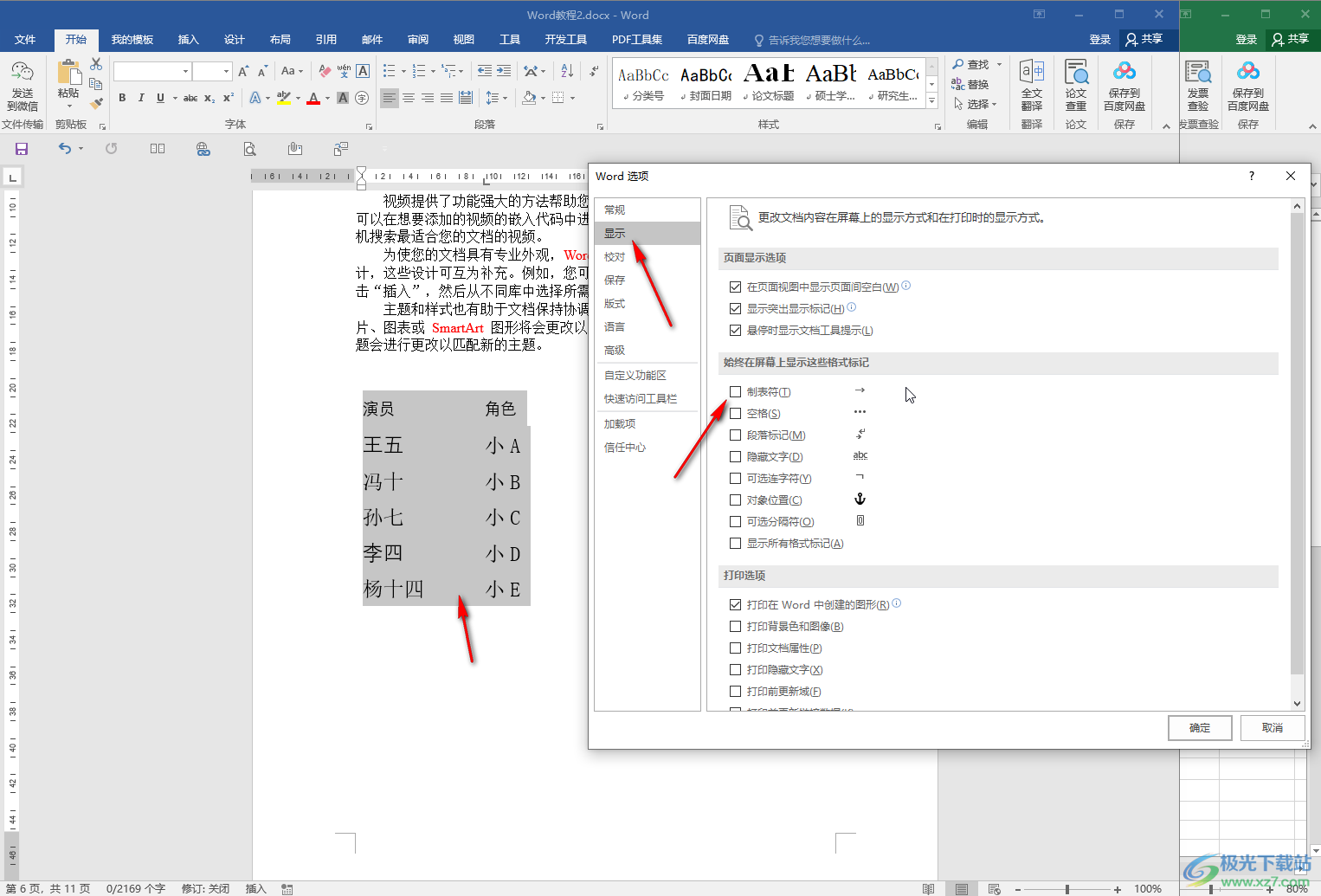Click the red font color button
This screenshot has height=896, width=1321.
313,98
